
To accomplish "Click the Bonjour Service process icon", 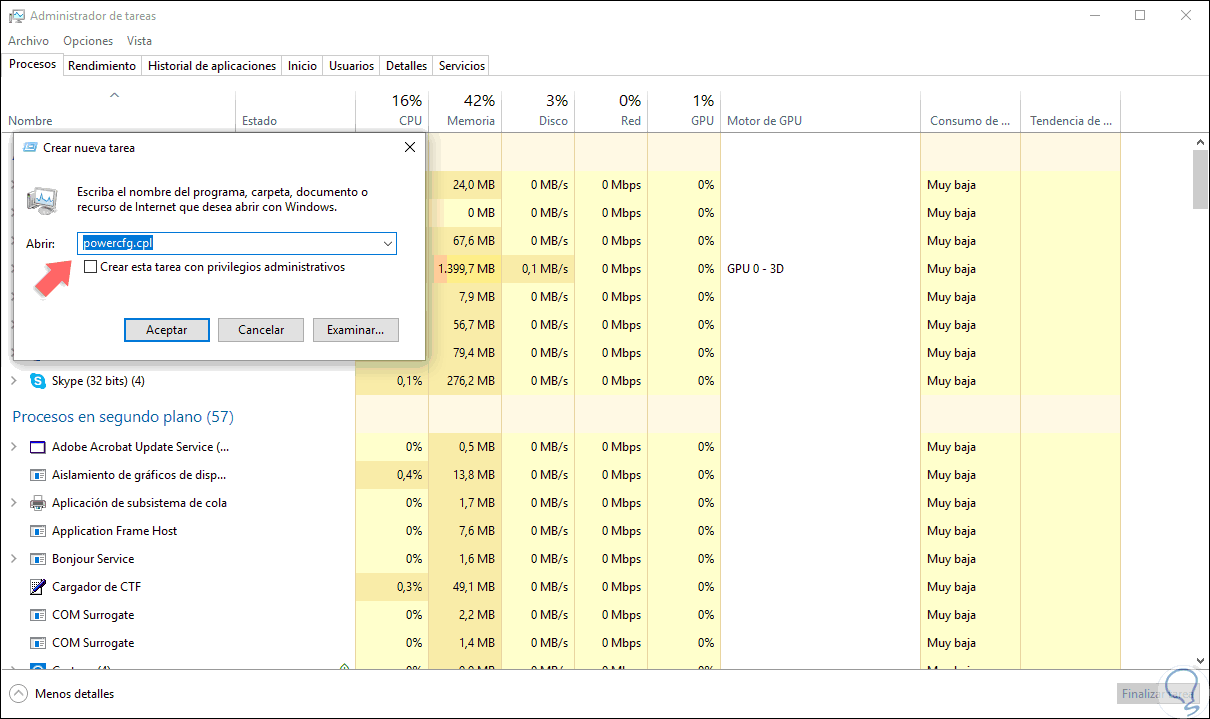I will (x=38, y=559).
